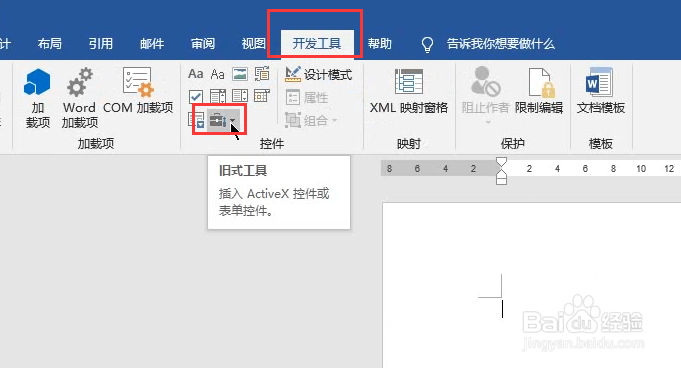Click the lightbulb tell-me icon
Image resolution: width=681 pixels, height=368 pixels.
(x=427, y=44)
